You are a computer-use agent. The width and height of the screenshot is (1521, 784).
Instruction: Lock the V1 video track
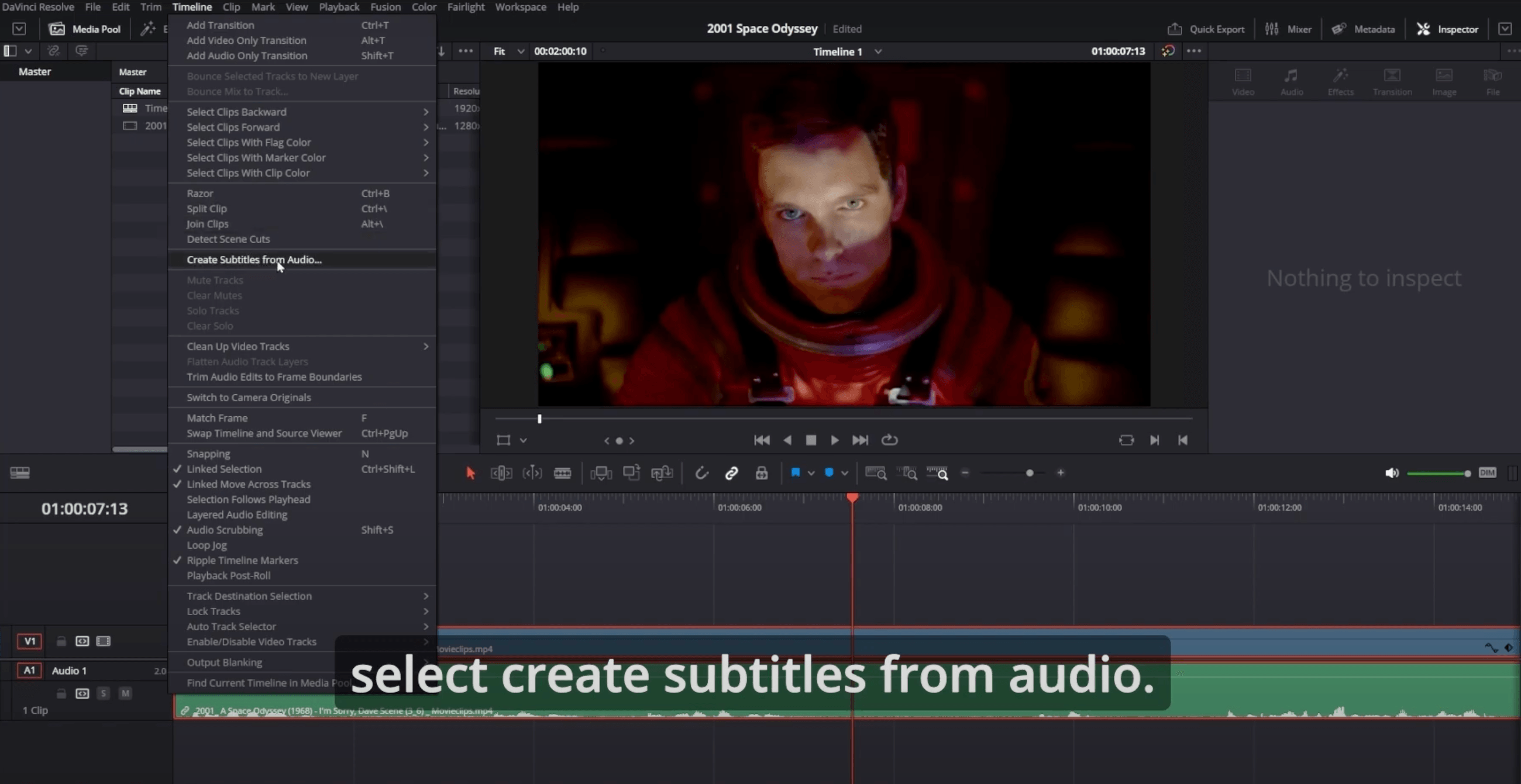[x=61, y=641]
